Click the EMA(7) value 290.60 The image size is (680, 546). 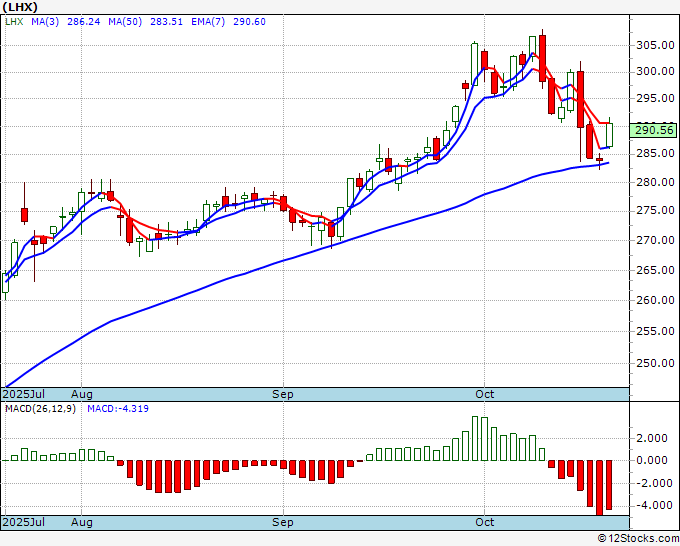click(249, 22)
